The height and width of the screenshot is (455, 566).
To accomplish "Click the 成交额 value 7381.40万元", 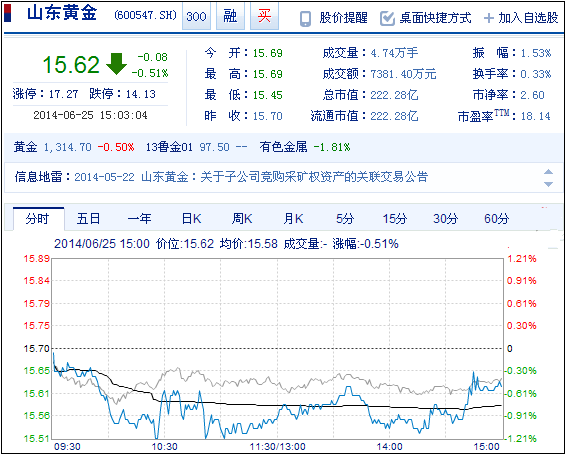I will 404,74.
